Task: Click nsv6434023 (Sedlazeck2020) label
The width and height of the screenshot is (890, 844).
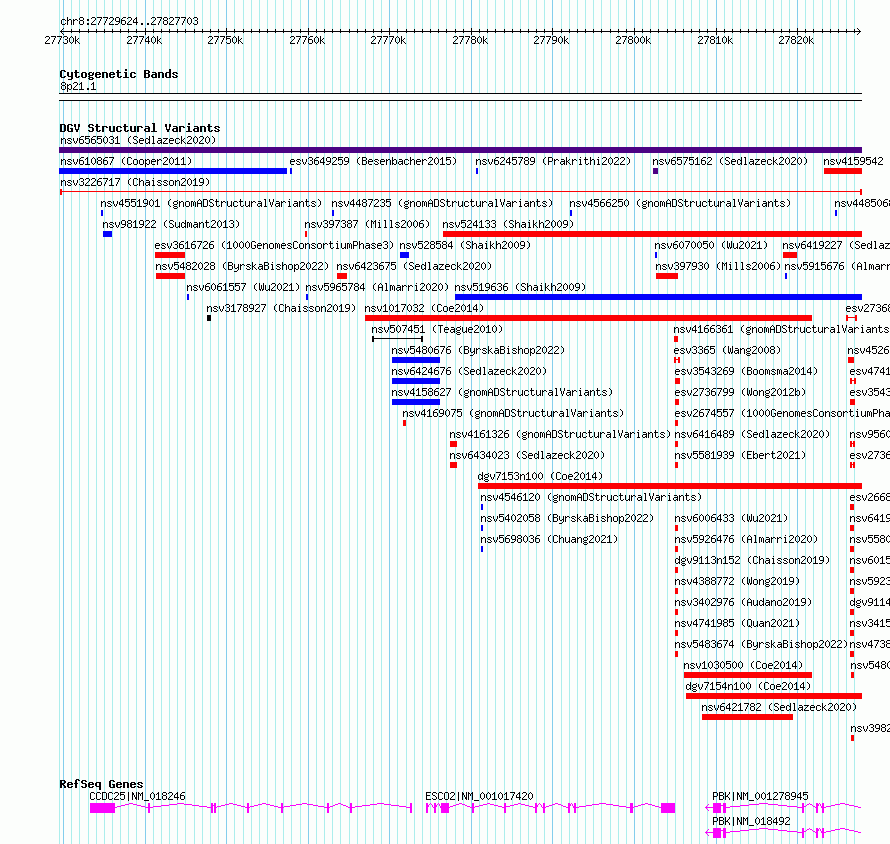Action: click(x=527, y=455)
